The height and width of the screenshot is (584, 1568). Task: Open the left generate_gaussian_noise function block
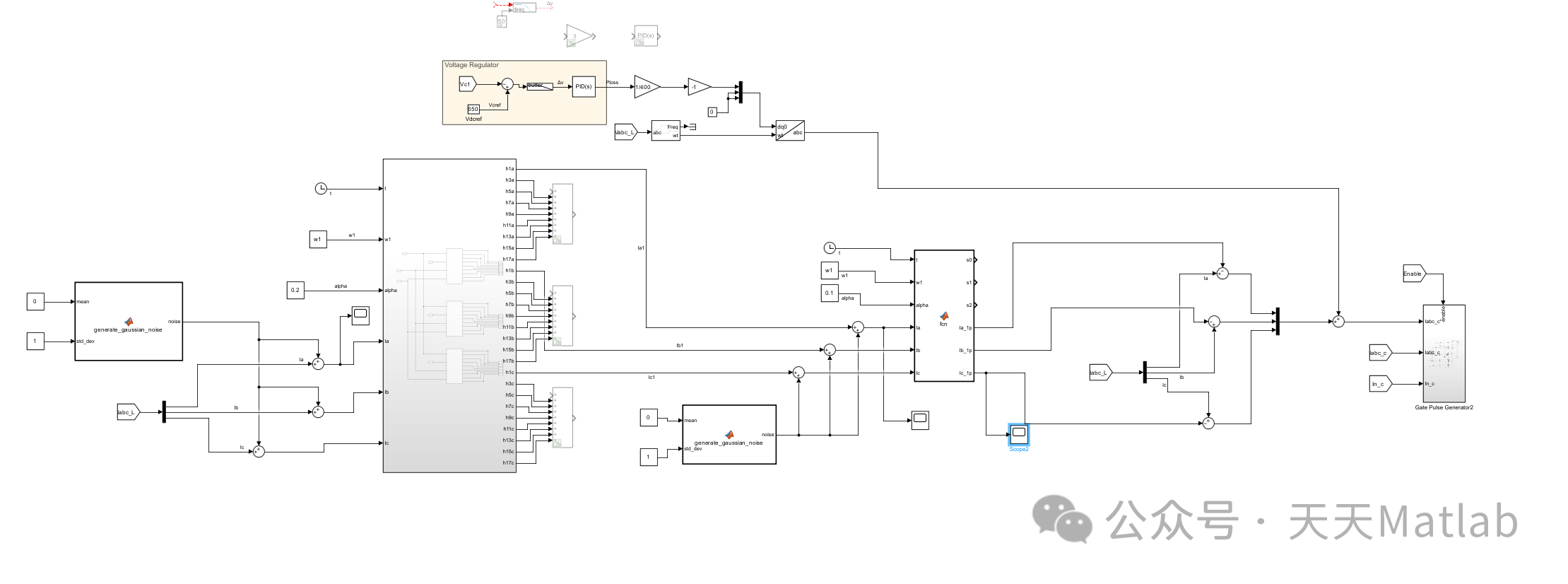(x=129, y=322)
